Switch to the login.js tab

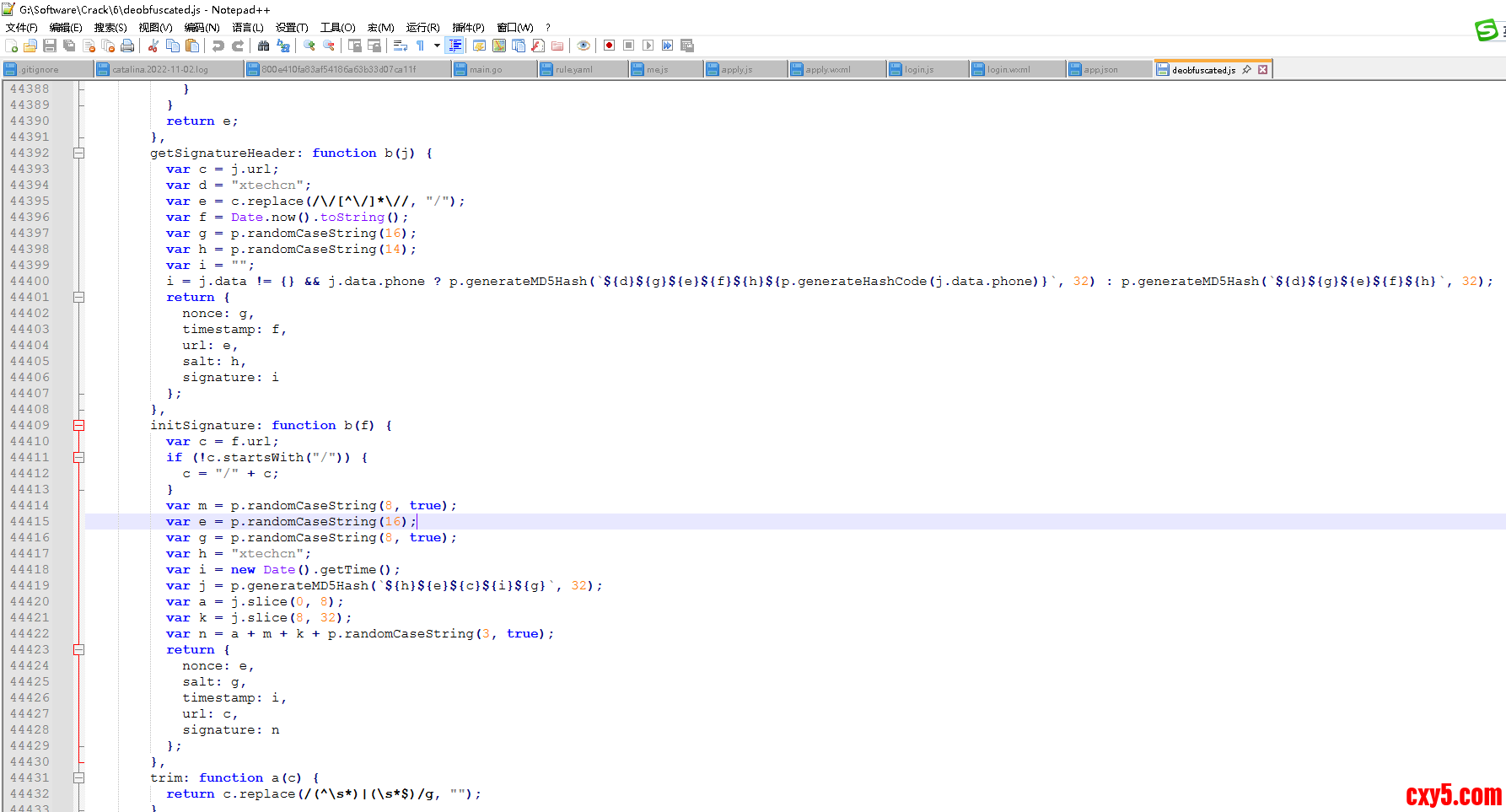(x=918, y=70)
